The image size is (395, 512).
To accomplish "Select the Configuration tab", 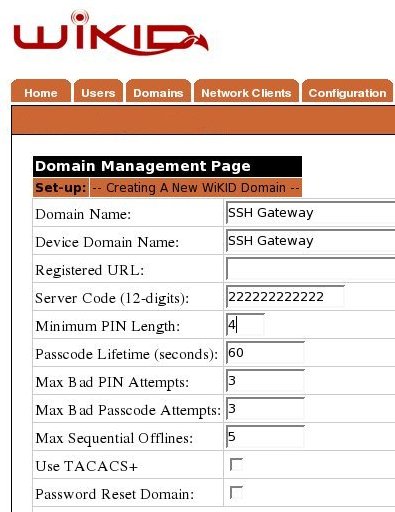I will pos(347,91).
